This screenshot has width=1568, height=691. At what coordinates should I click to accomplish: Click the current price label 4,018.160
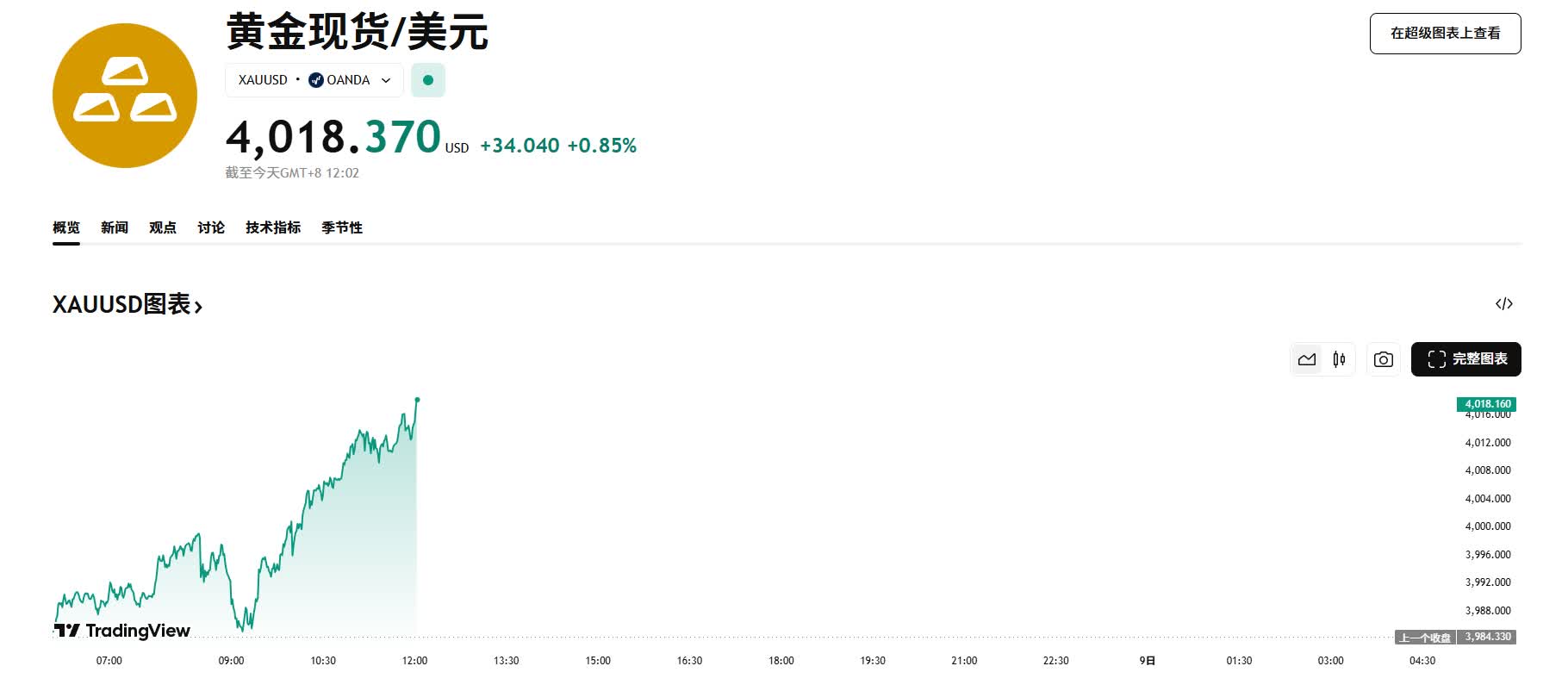click(x=1487, y=404)
